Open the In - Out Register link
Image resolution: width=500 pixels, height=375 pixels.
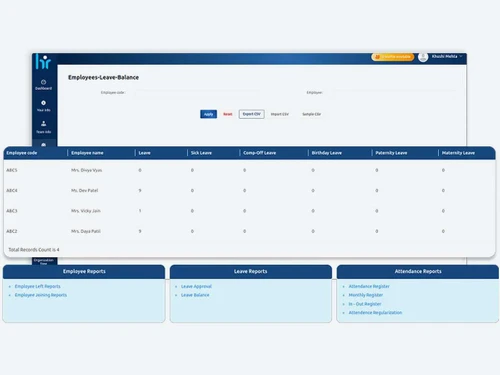point(365,304)
